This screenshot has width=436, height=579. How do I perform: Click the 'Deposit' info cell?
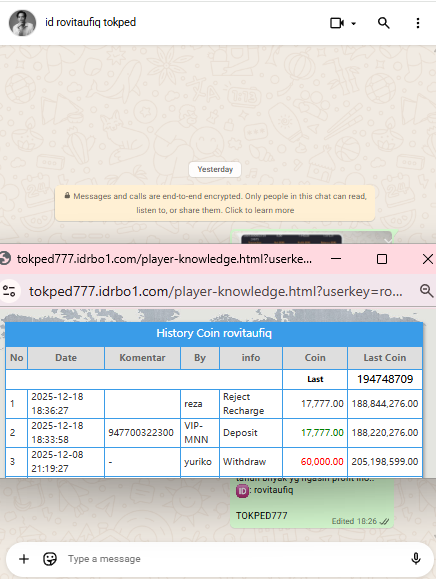251,433
